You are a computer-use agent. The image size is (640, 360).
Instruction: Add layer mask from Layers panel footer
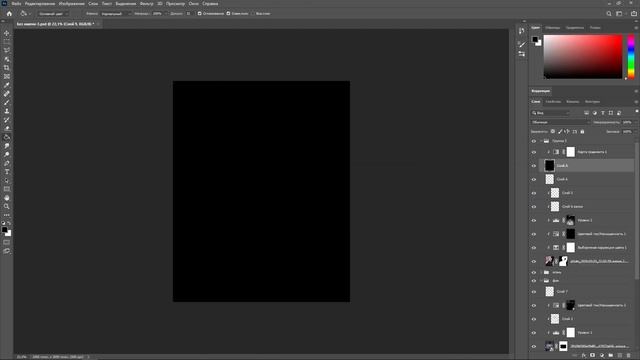593,356
